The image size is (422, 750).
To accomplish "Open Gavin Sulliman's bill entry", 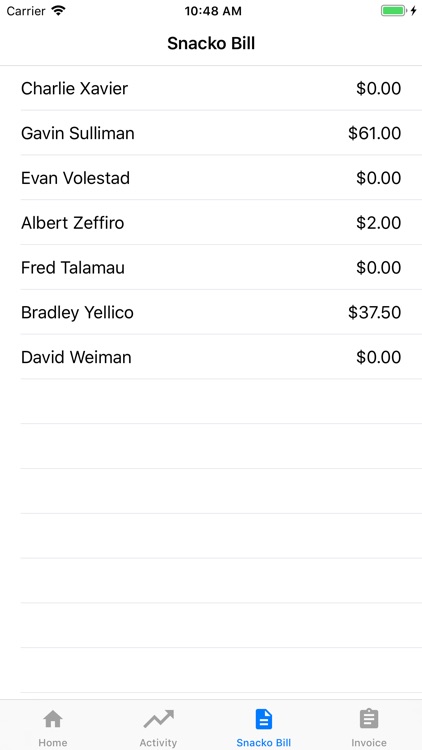I will 211,133.
